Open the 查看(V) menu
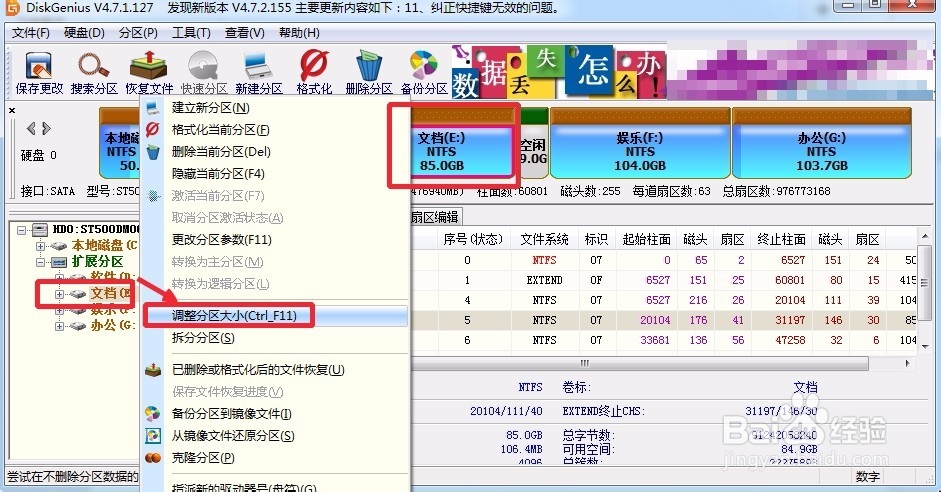941x492 pixels. click(x=244, y=32)
